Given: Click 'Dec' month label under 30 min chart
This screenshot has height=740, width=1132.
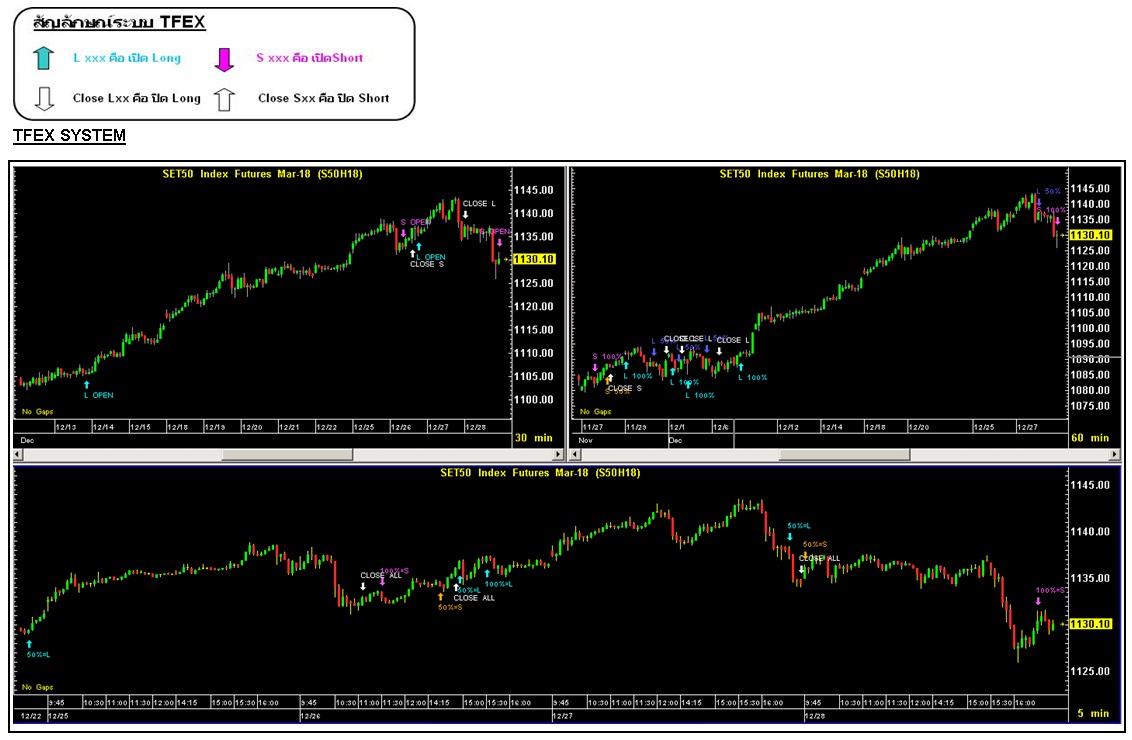Looking at the screenshot, I should (x=27, y=440).
